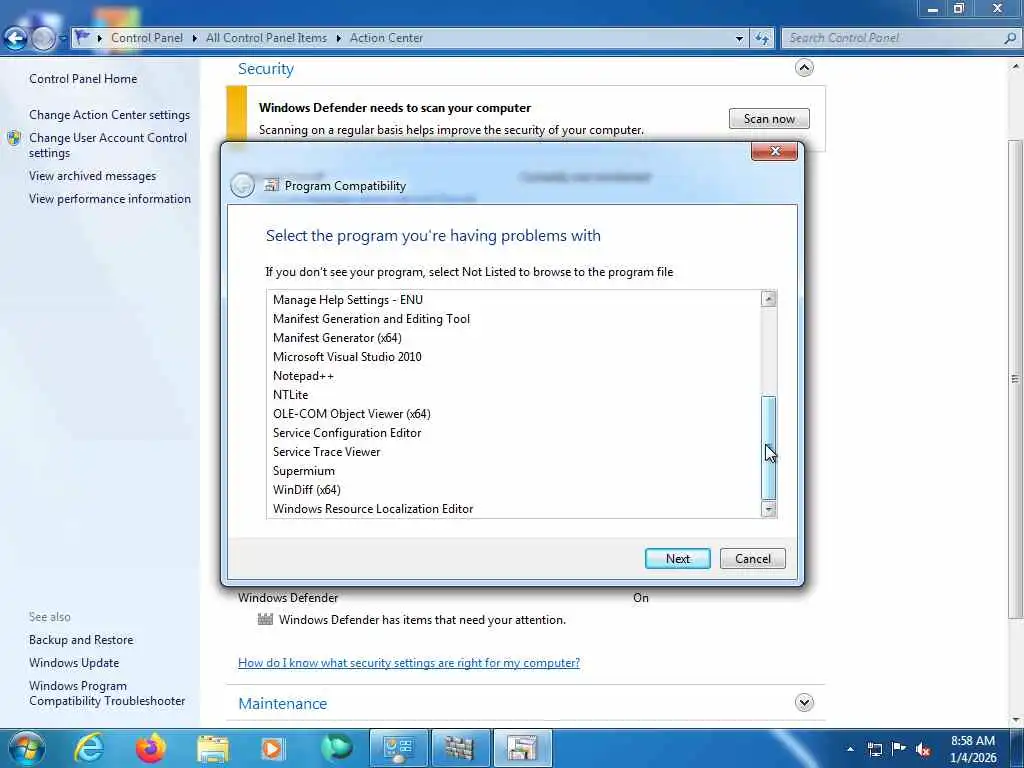Switch to Program Compatibility taskbar window
The image size is (1024, 768).
[x=522, y=748]
